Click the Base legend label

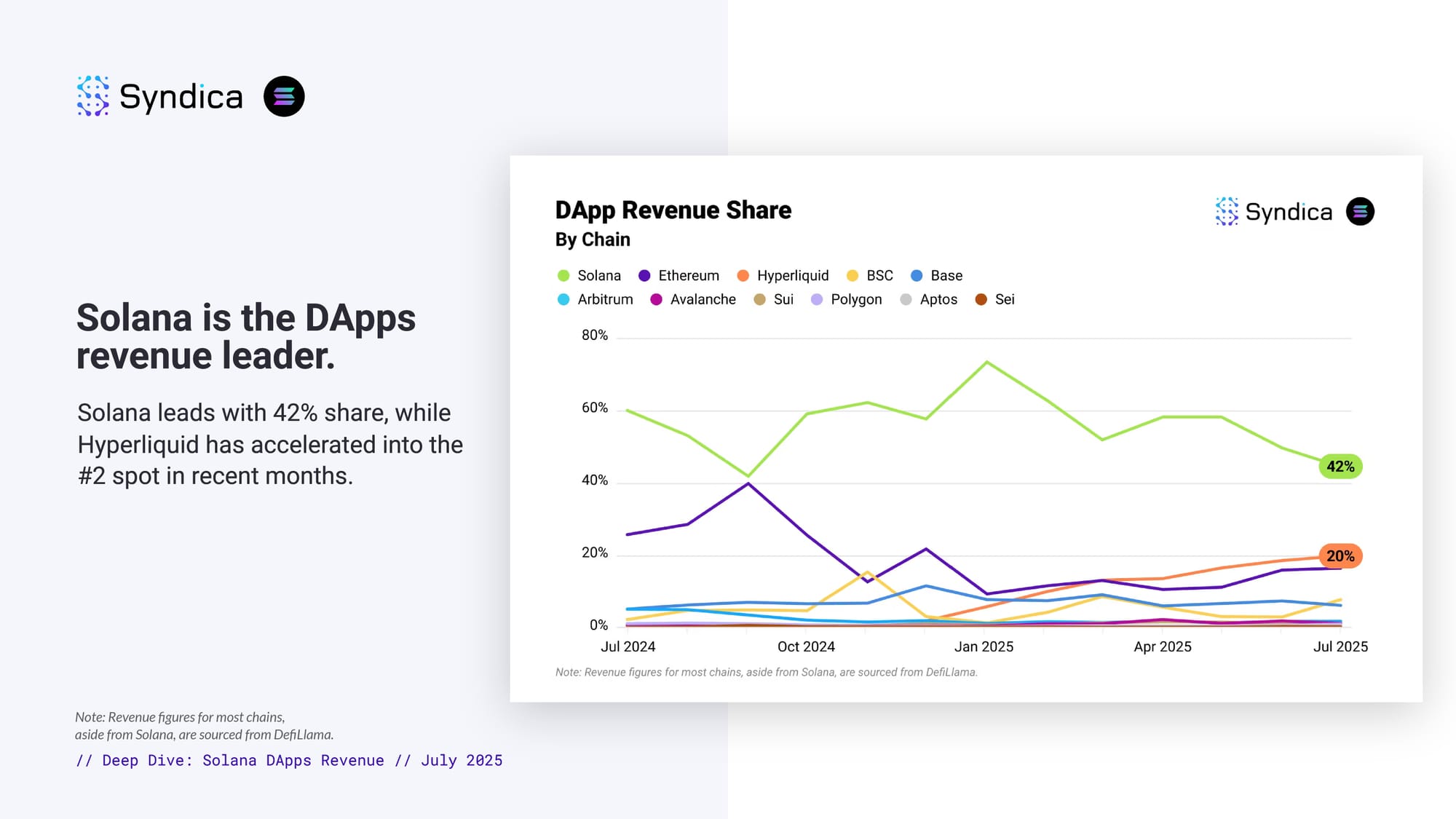pos(946,276)
